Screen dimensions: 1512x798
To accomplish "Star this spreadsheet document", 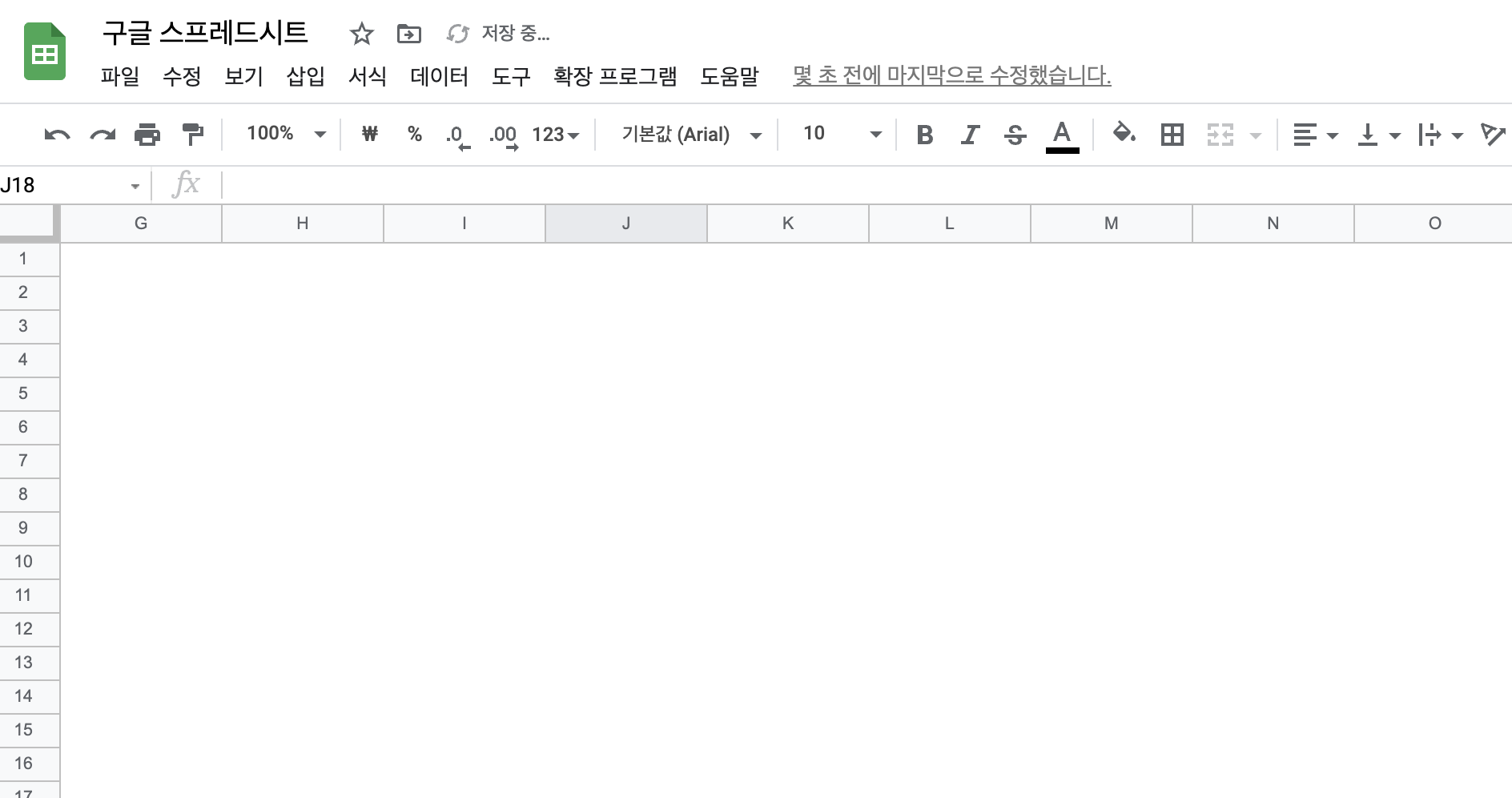I will [x=362, y=34].
